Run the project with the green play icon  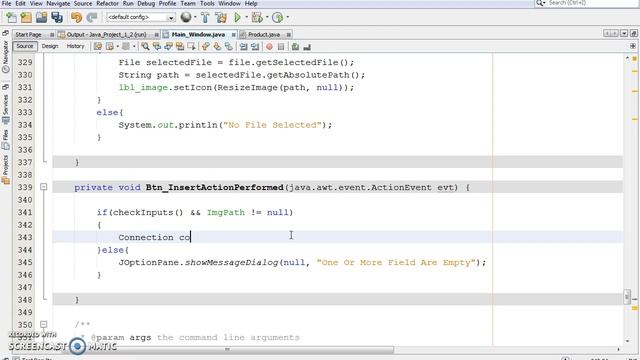click(237, 18)
